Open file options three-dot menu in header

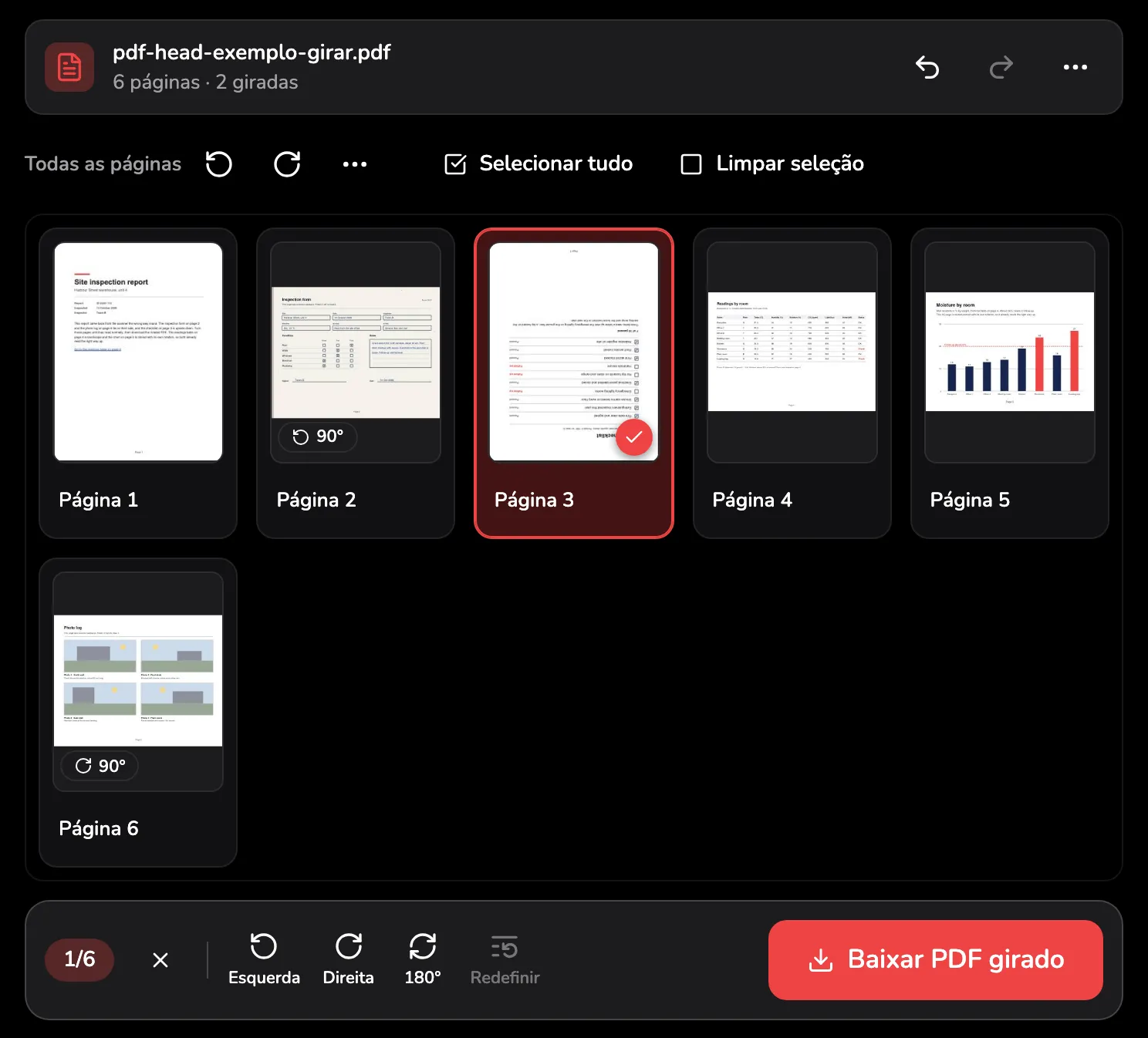1075,67
